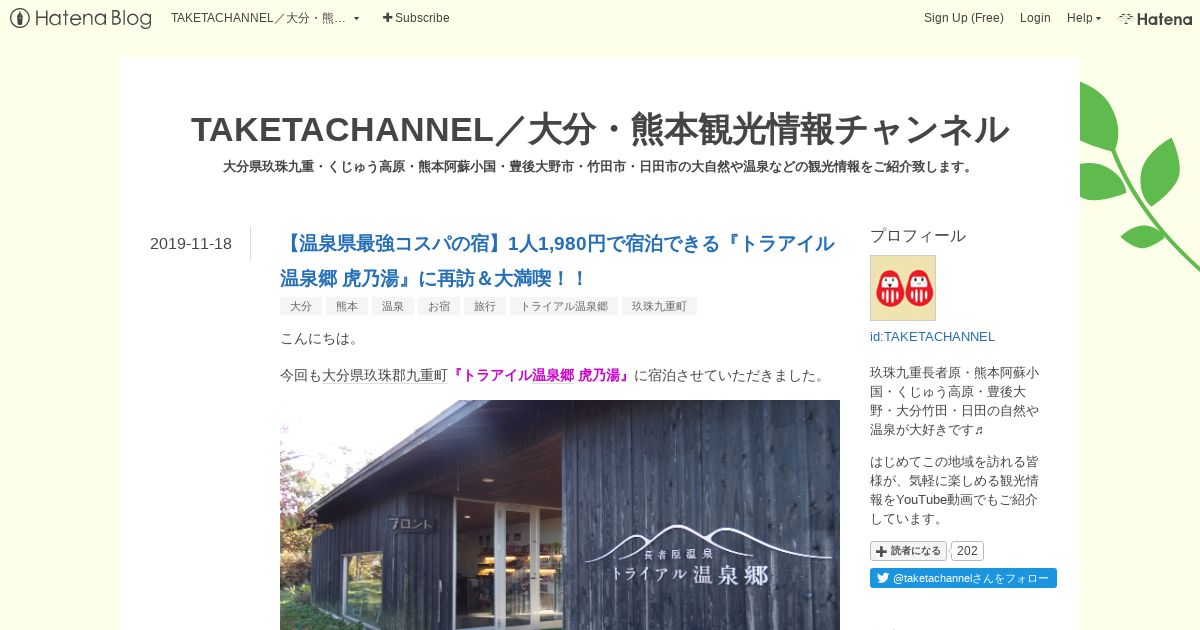Open the Help dropdown menu
This screenshot has width=1200, height=630.
pyautogui.click(x=1084, y=18)
